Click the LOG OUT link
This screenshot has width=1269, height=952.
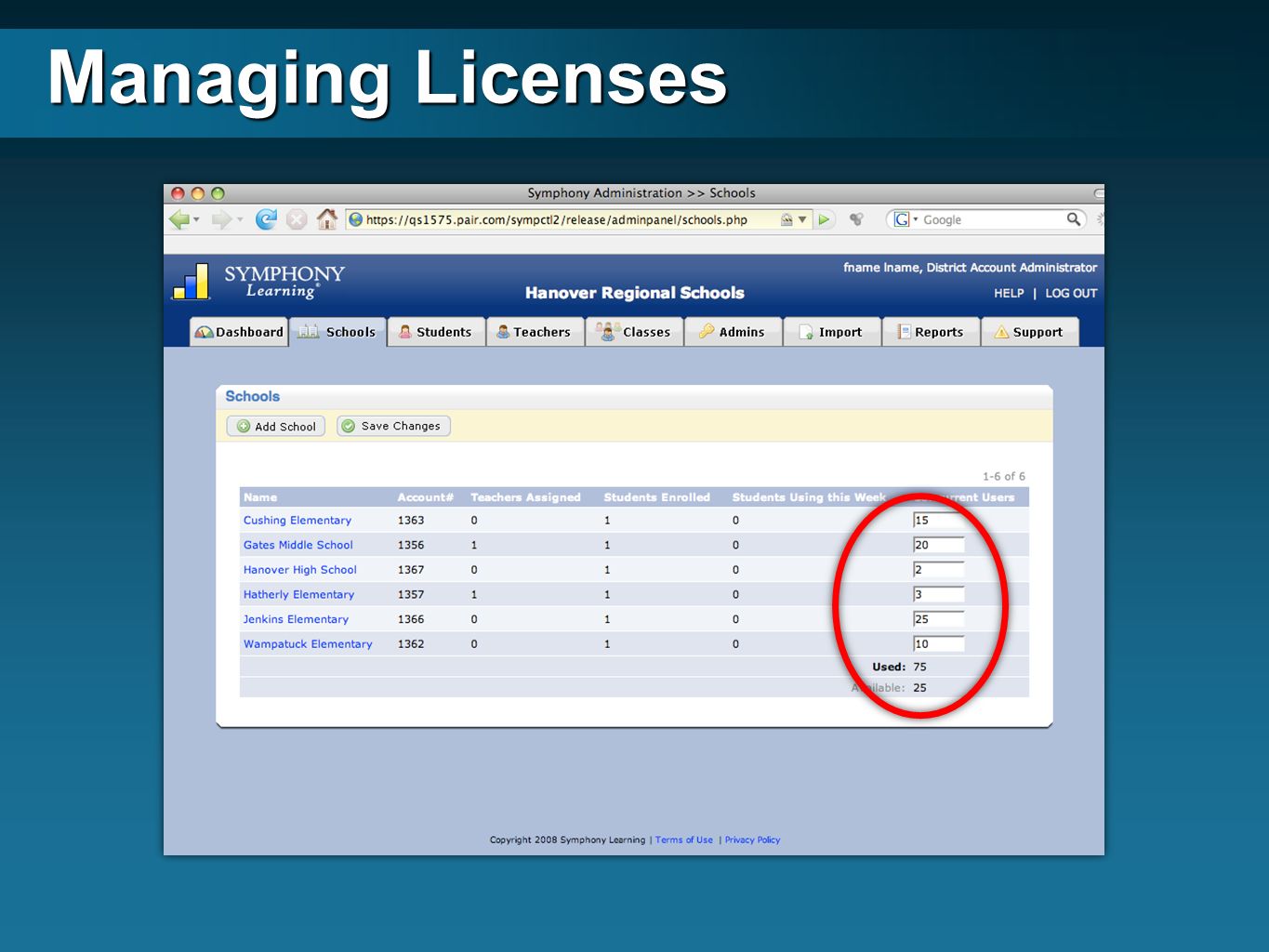(x=1071, y=293)
